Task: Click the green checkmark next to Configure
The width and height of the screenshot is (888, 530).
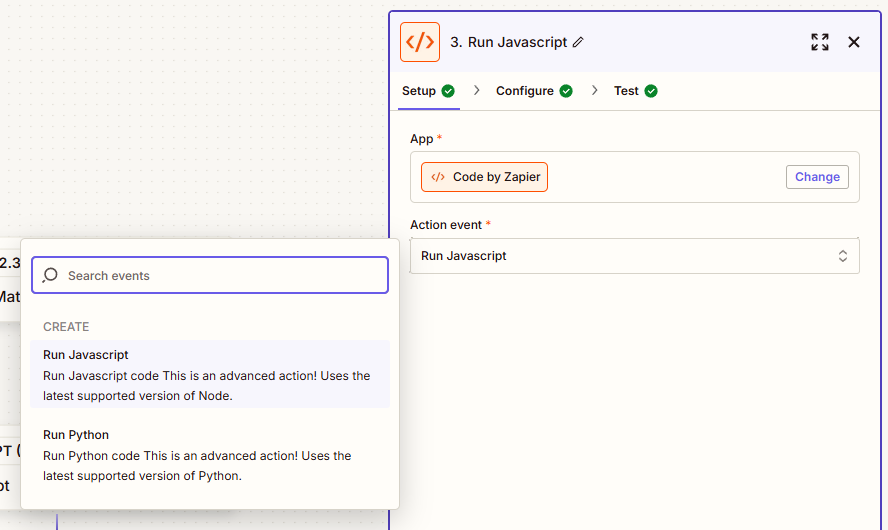Action: coord(566,91)
